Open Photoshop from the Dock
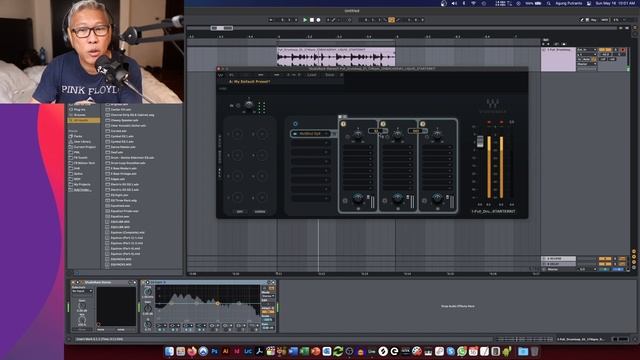Image resolution: width=640 pixels, height=360 pixels. 214,351
